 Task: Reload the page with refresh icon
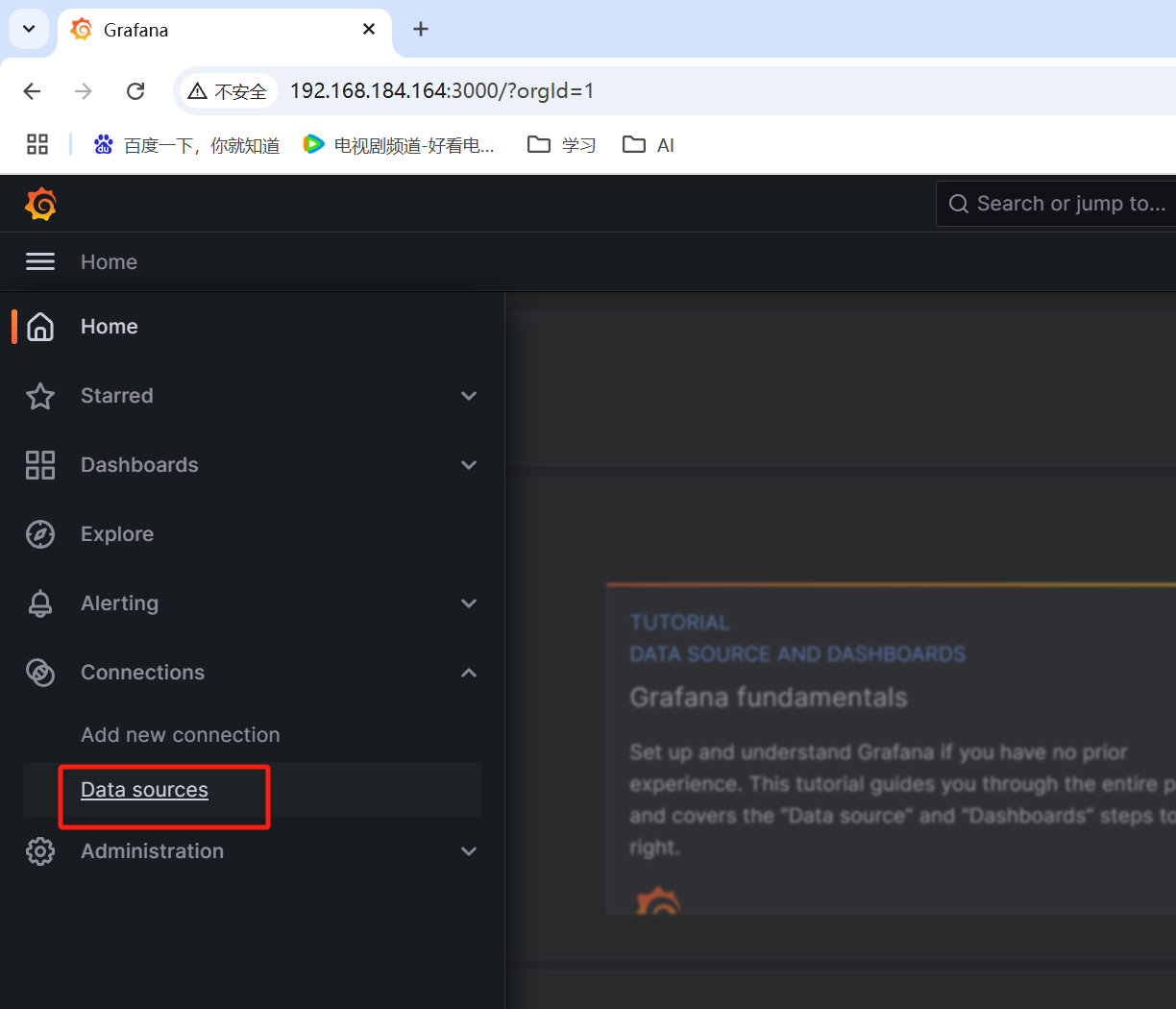(x=135, y=91)
